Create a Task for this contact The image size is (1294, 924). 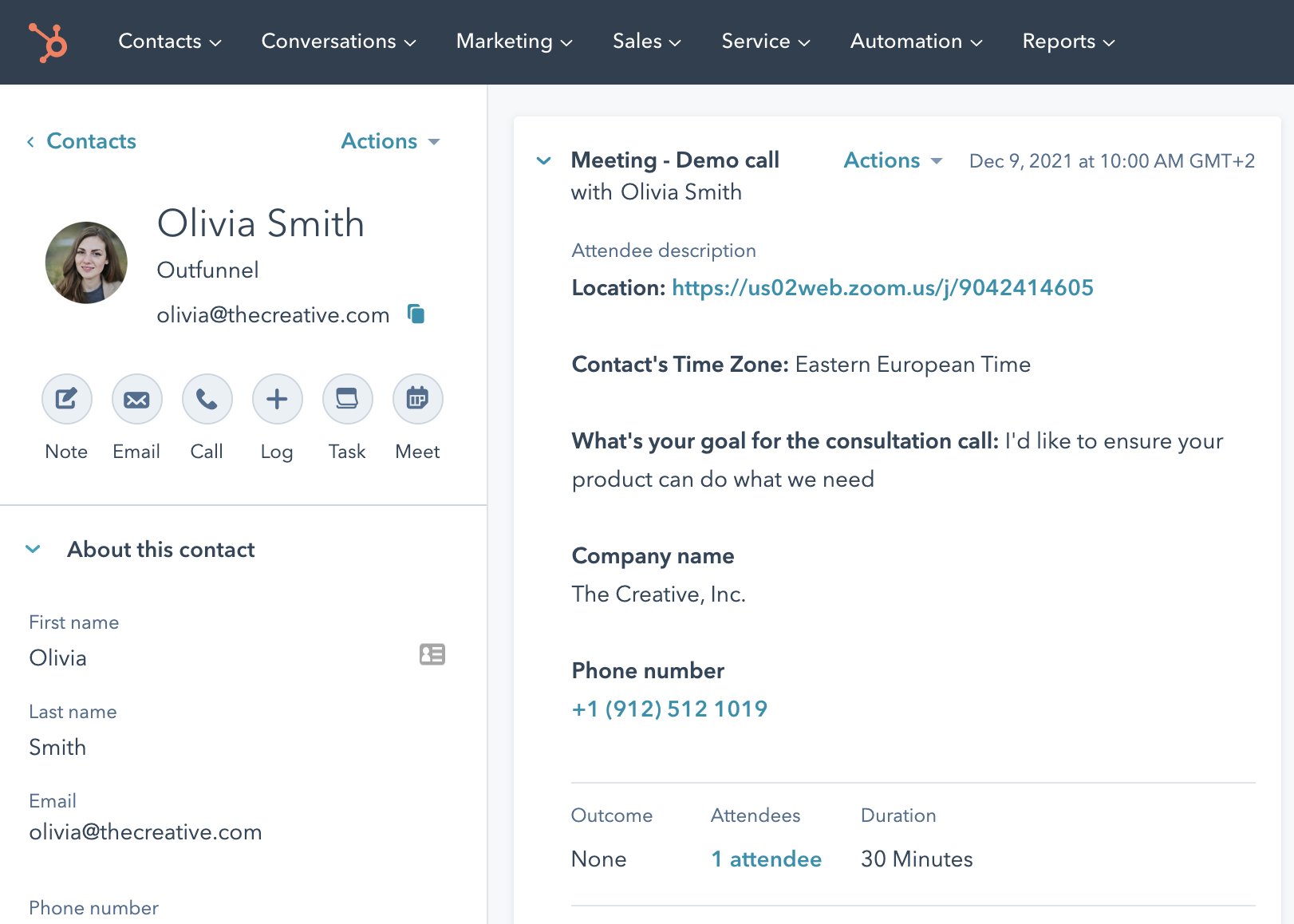(347, 399)
